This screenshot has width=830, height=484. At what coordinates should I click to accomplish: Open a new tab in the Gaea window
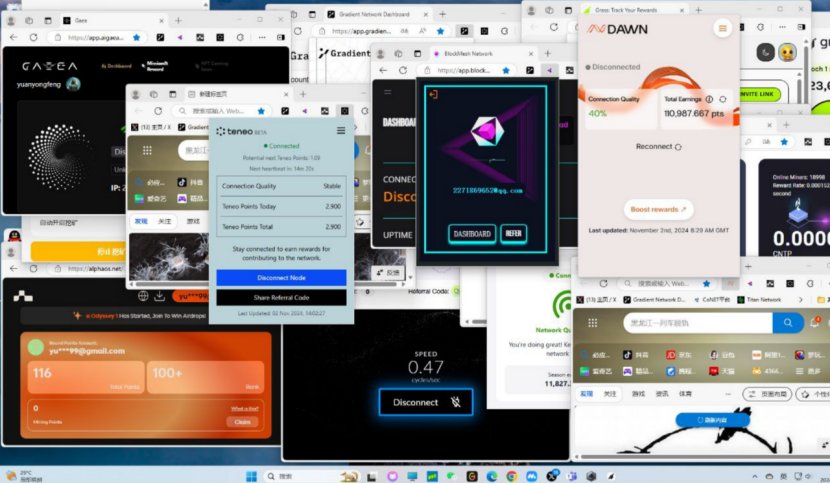(178, 20)
